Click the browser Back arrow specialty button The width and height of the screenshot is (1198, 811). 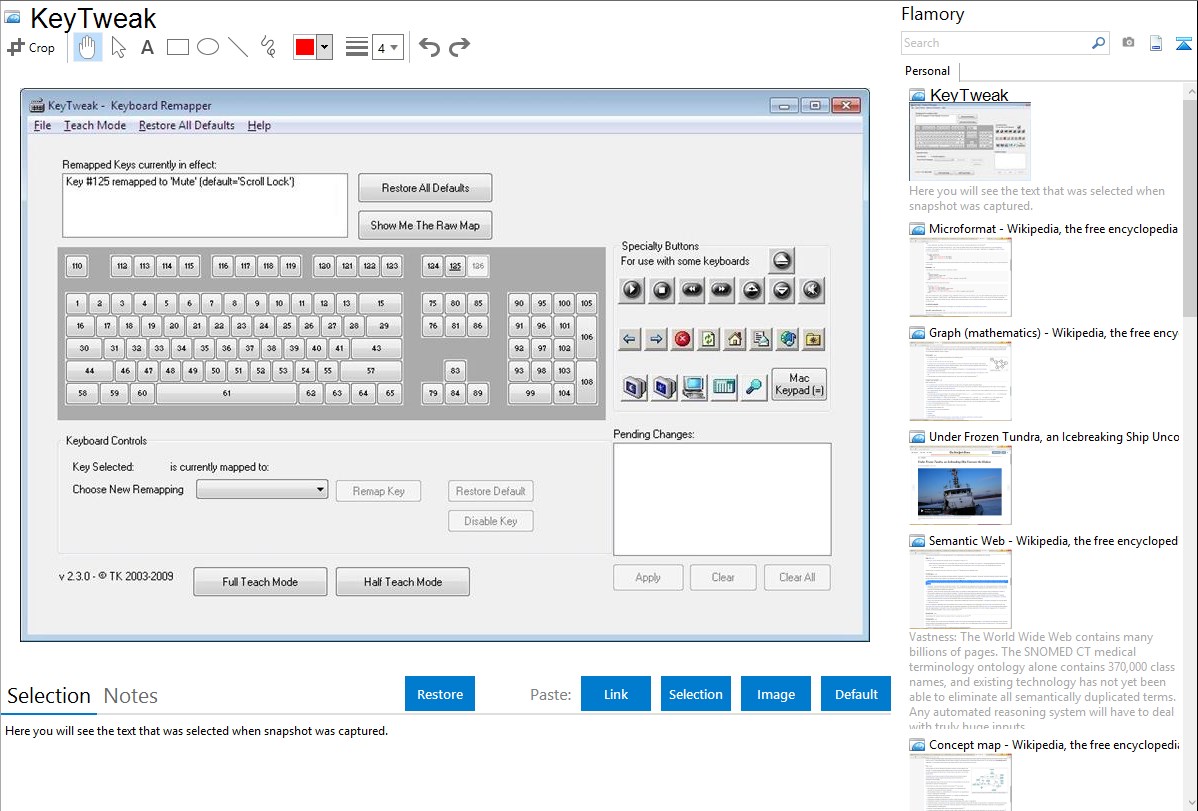click(630, 339)
